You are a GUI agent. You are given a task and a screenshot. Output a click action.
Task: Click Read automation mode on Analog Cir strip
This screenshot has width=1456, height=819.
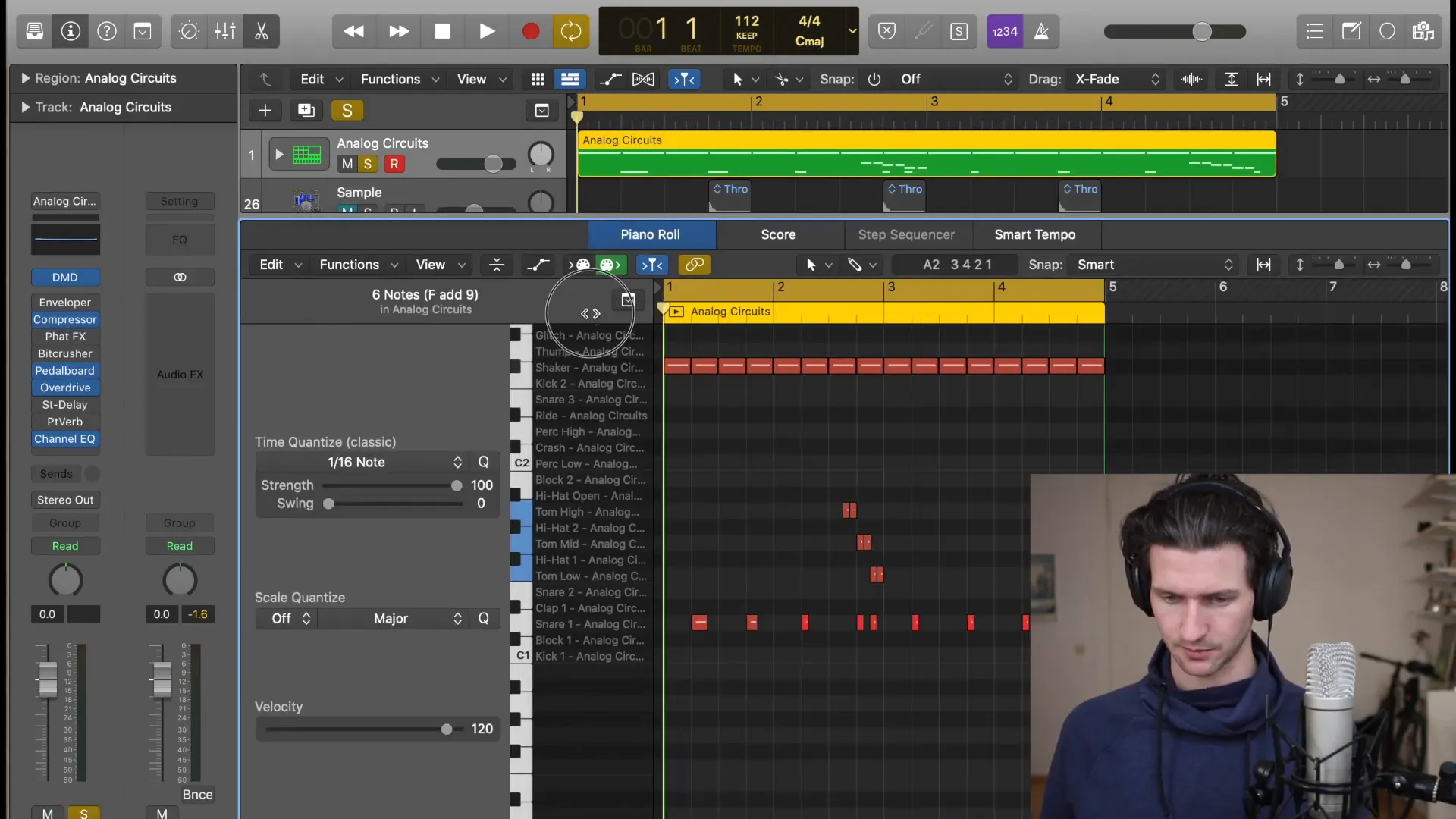coord(65,546)
